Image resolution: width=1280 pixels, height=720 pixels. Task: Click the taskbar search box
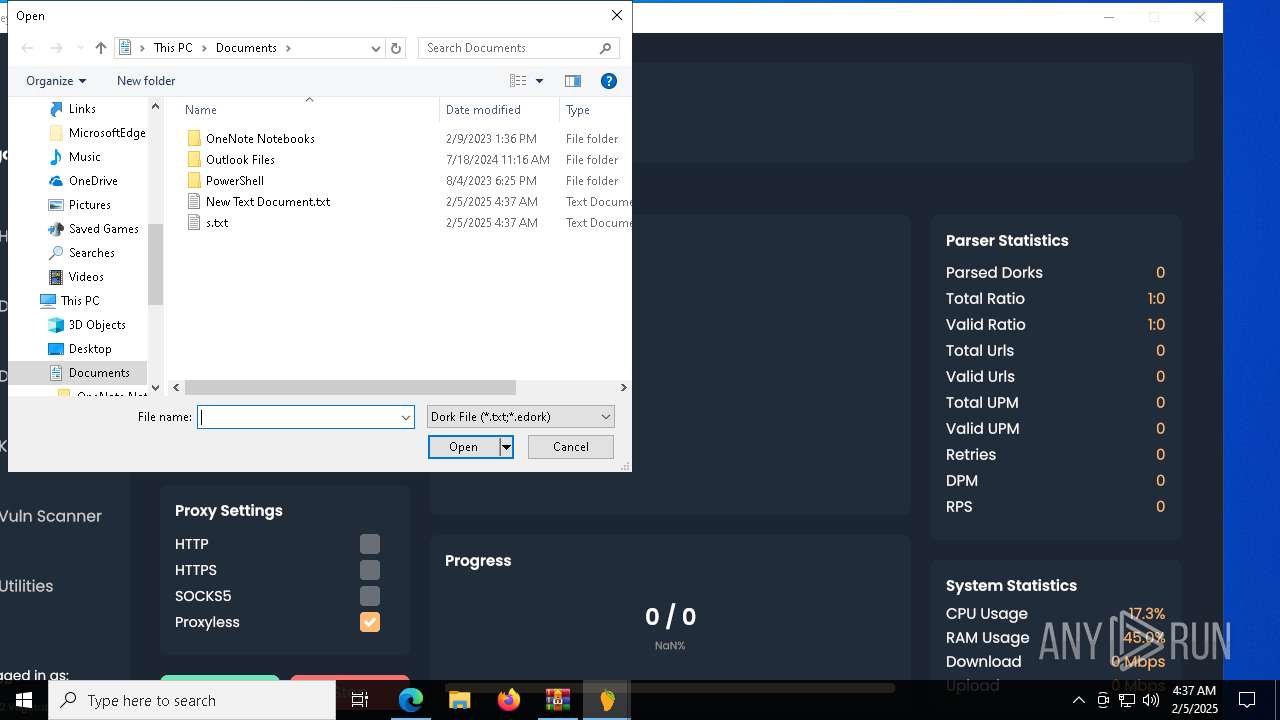pyautogui.click(x=192, y=700)
